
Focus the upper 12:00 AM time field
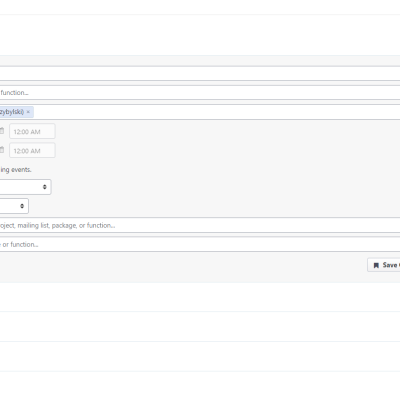32,131
